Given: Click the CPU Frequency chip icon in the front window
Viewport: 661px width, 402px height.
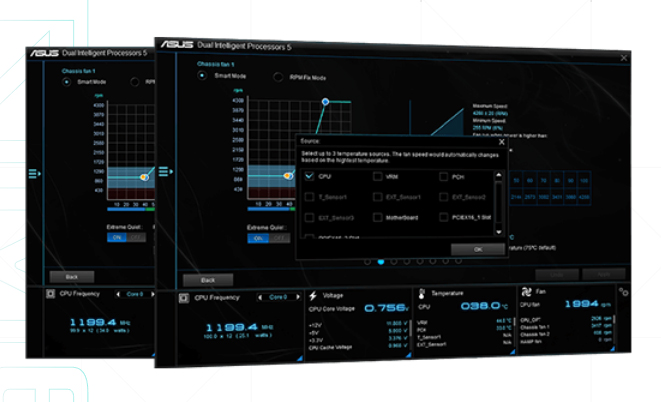Looking at the screenshot, I should (184, 298).
